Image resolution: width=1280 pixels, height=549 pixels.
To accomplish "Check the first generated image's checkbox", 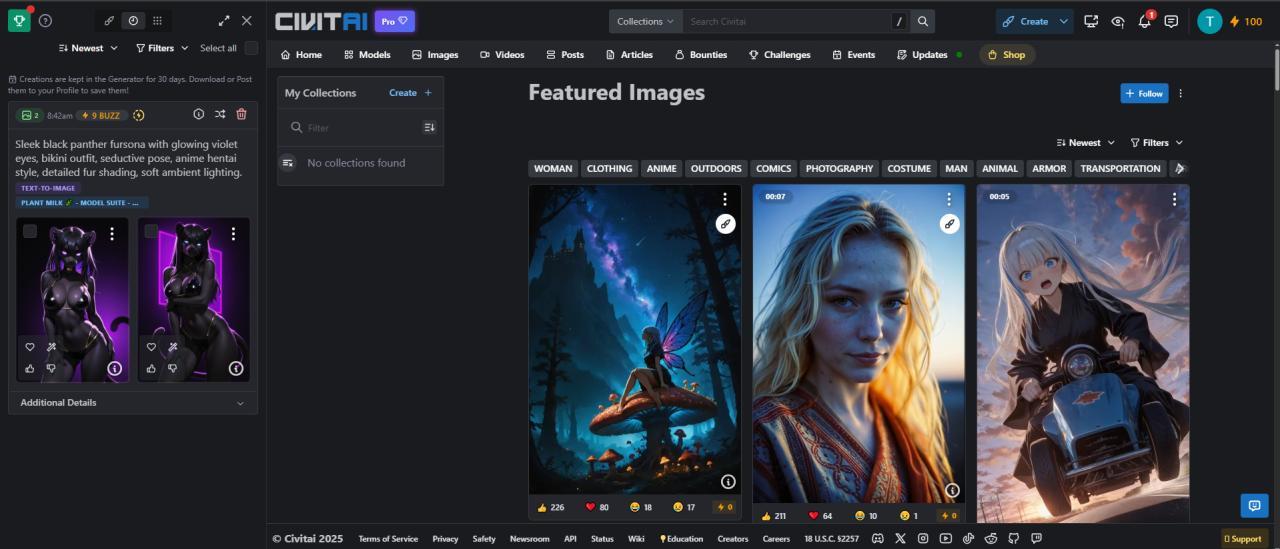I will 30,232.
